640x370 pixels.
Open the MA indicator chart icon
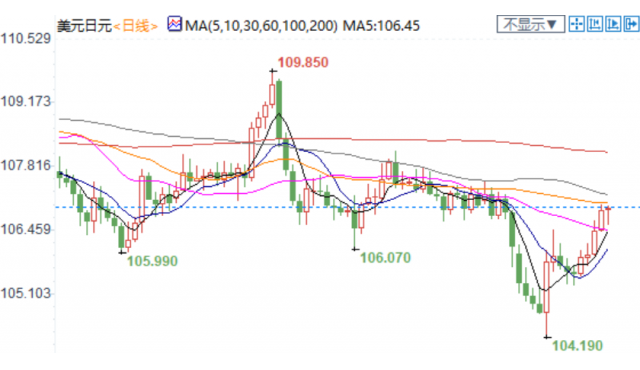[x=174, y=24]
